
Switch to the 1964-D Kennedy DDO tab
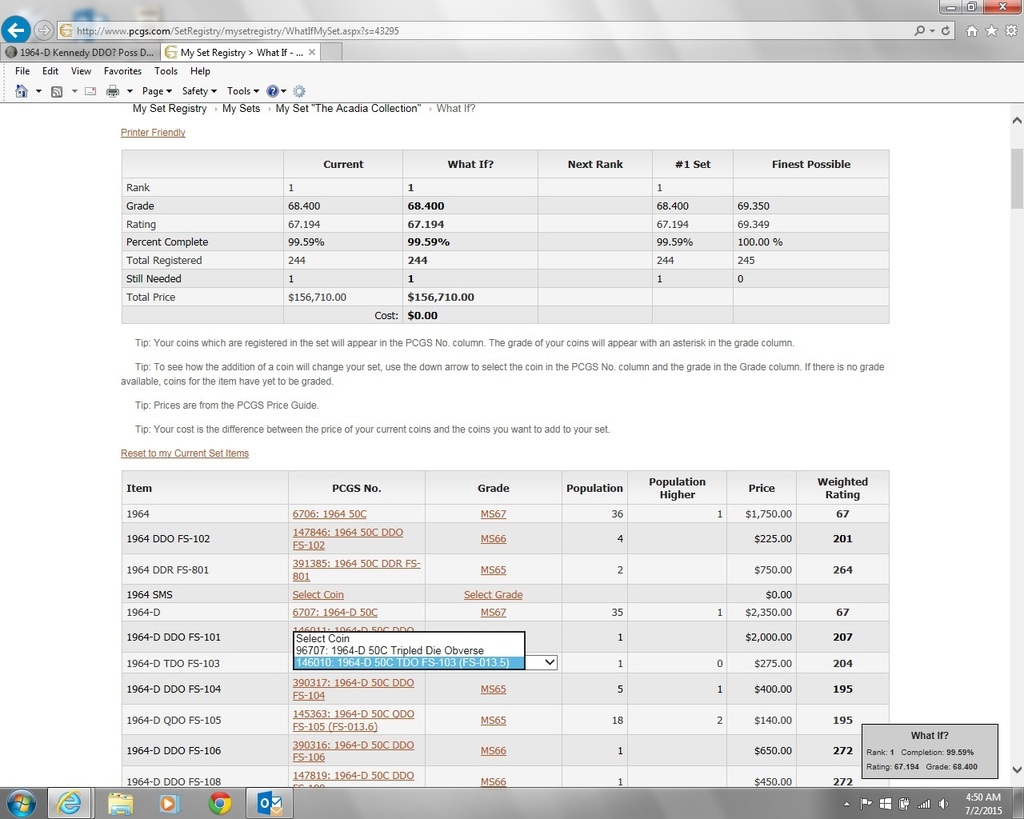(80, 52)
